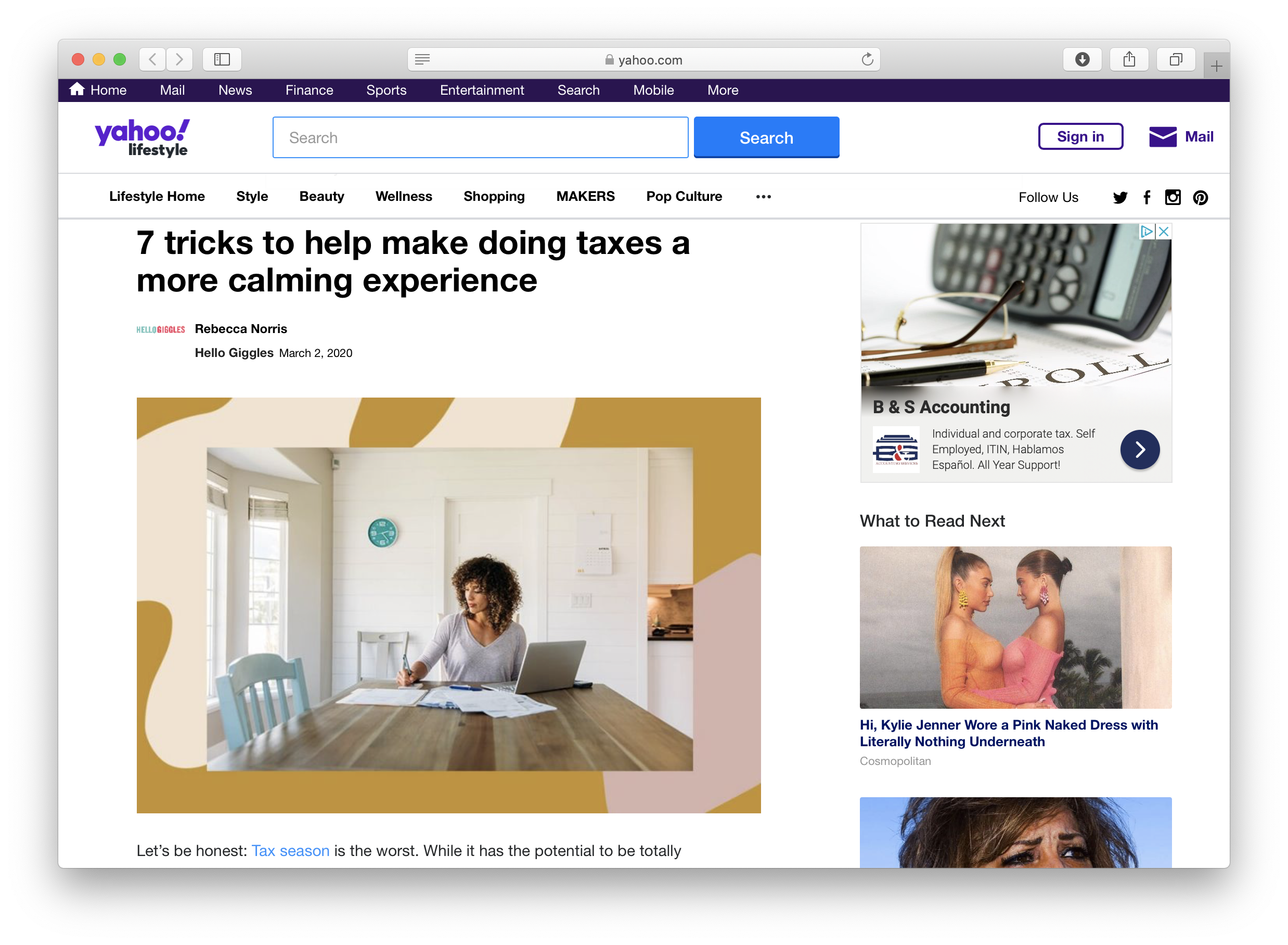Open the Share sheet icon

pos(1128,59)
